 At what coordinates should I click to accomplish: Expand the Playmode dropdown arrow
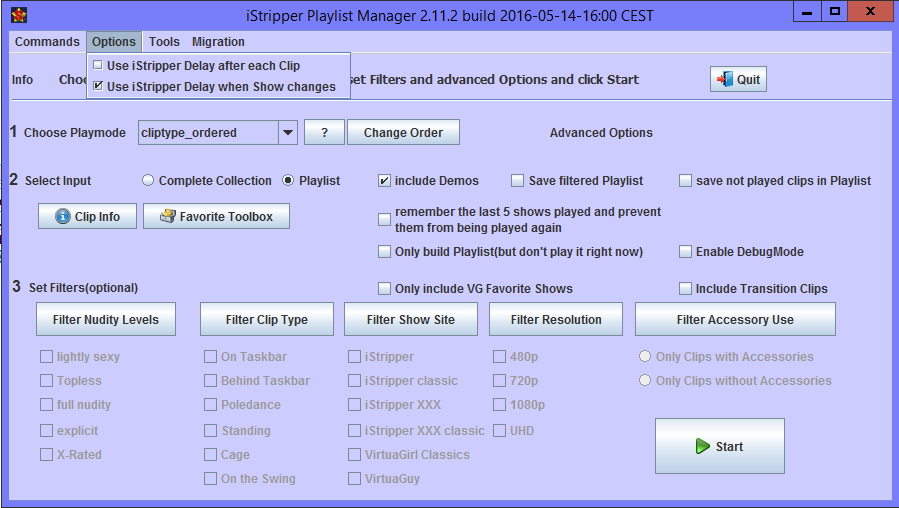(x=287, y=133)
